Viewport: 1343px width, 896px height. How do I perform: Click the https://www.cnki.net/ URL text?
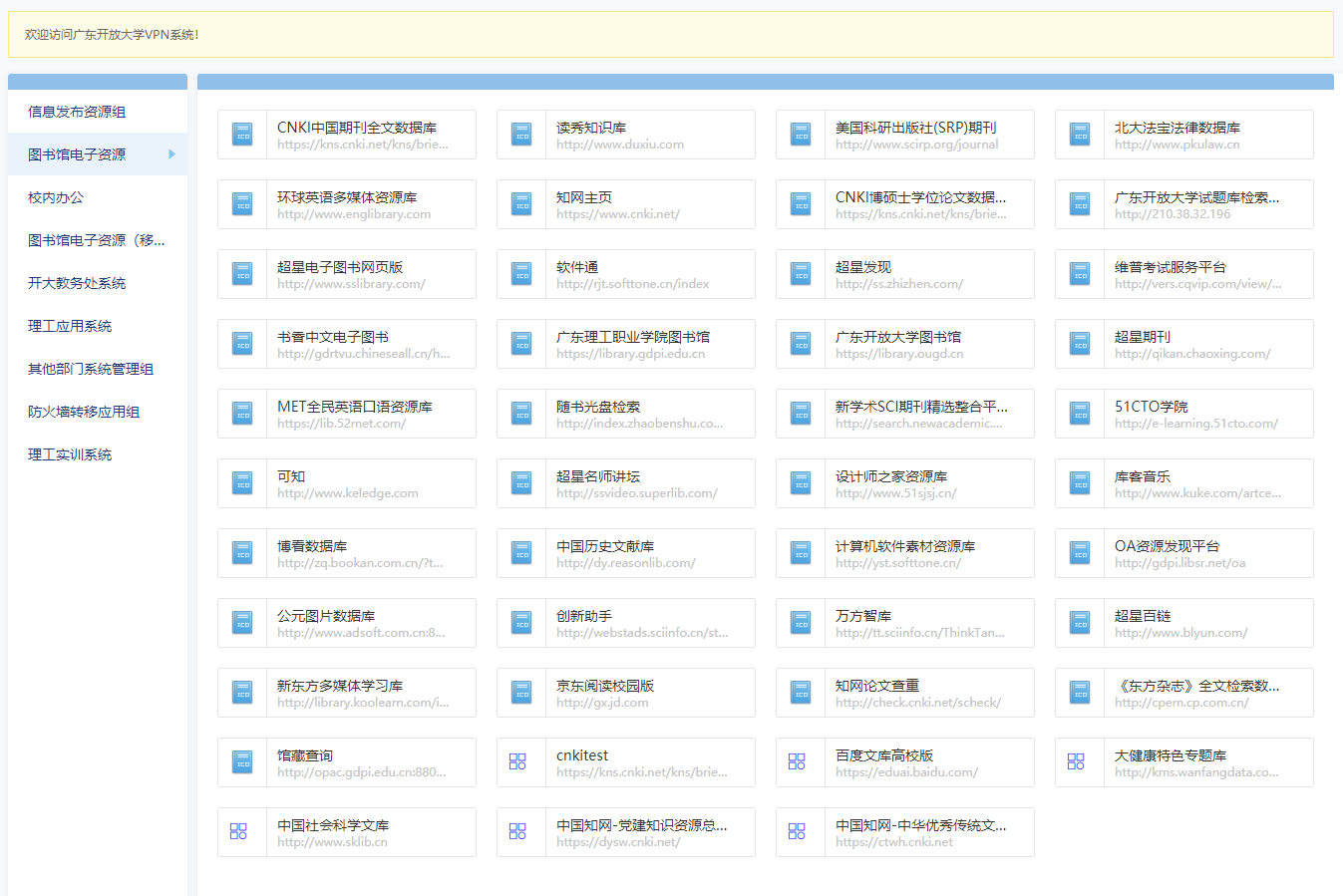(x=618, y=214)
